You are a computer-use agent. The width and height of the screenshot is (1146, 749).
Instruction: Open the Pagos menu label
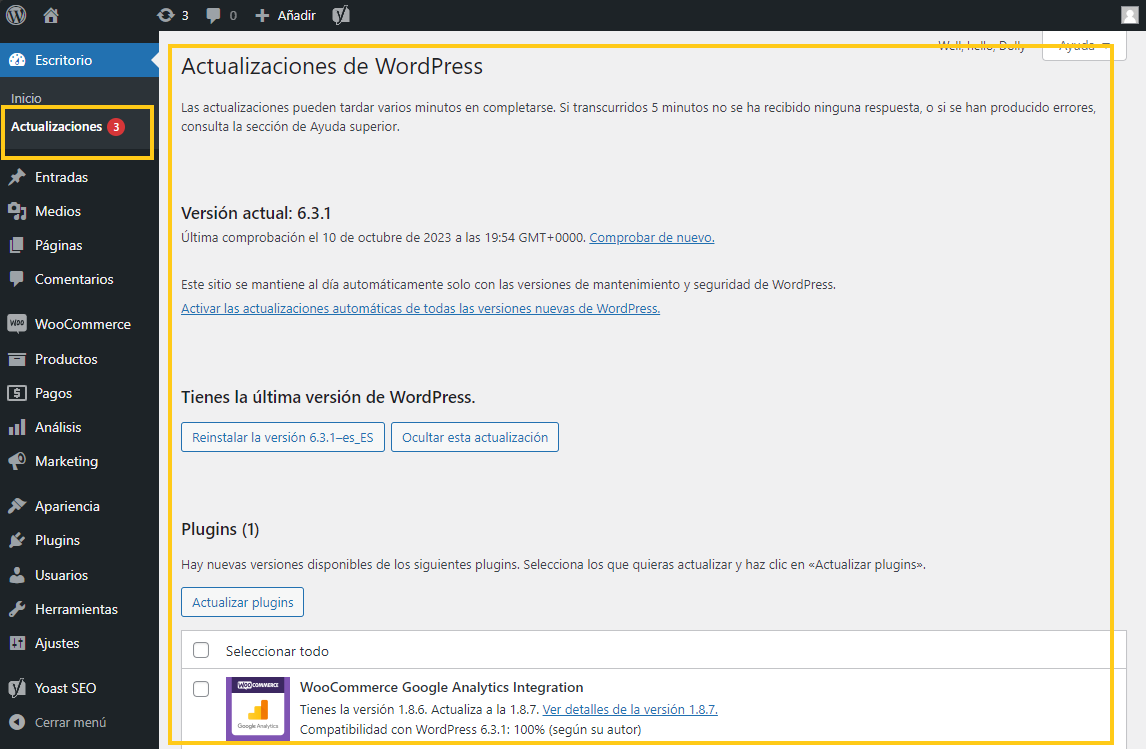tap(53, 393)
